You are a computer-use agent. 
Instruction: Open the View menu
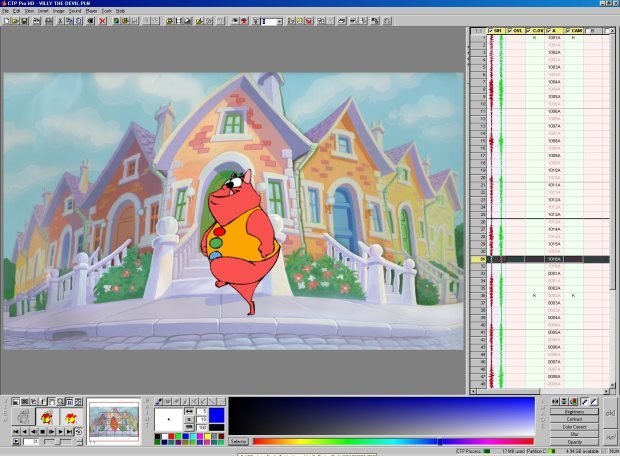[x=29, y=11]
